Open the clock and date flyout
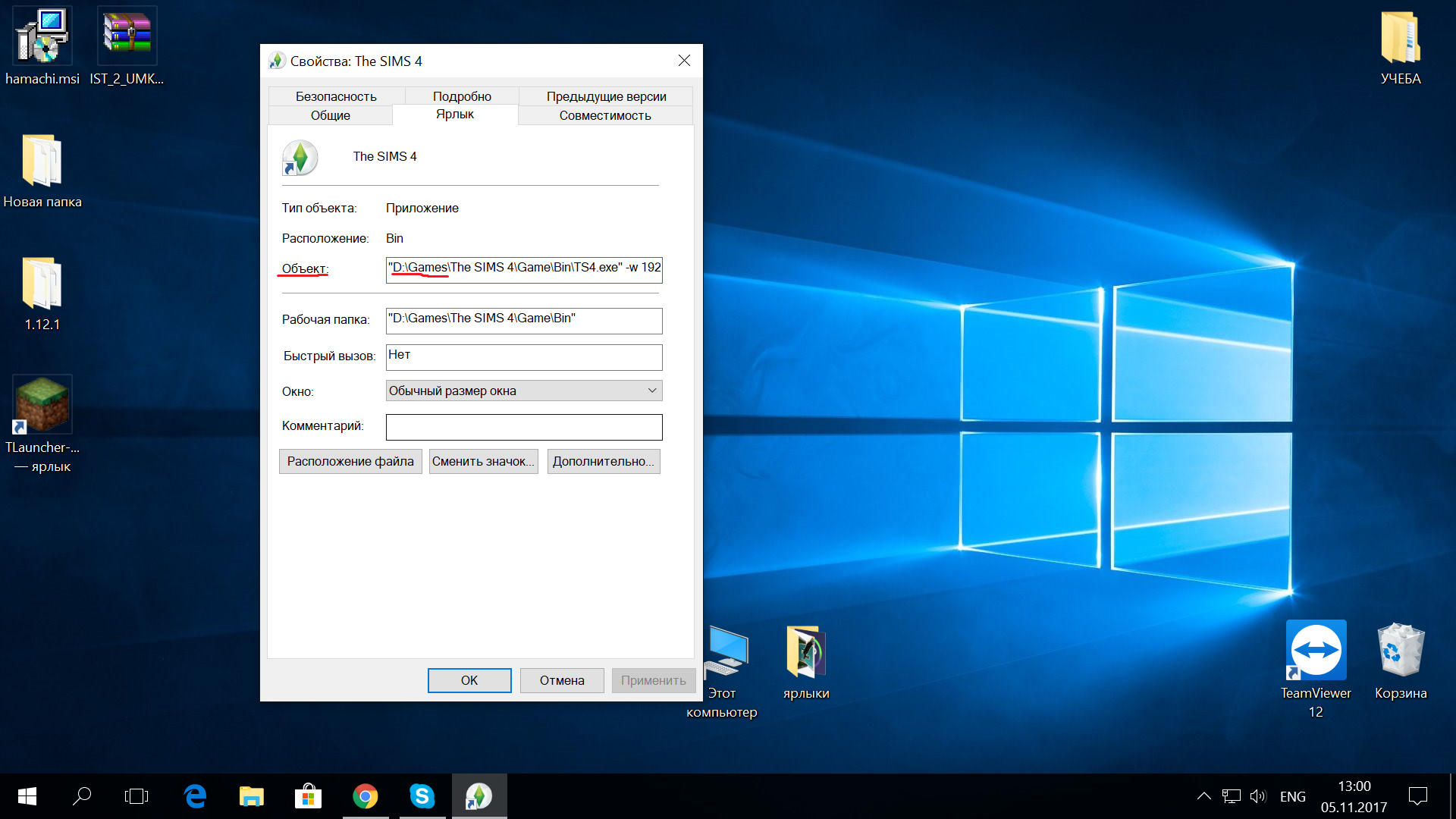This screenshot has height=819, width=1456. tap(1354, 796)
